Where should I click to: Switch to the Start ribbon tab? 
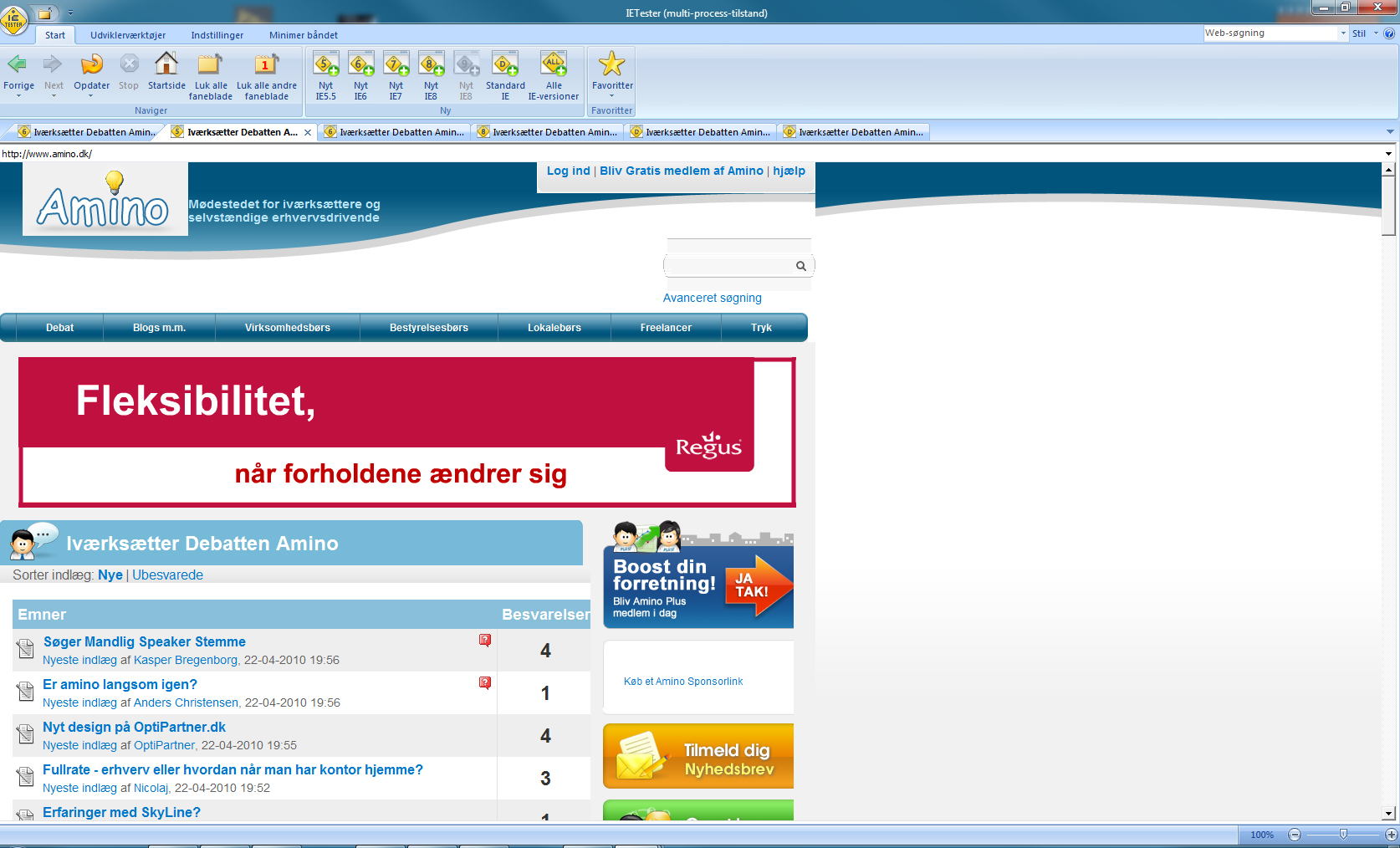click(55, 35)
